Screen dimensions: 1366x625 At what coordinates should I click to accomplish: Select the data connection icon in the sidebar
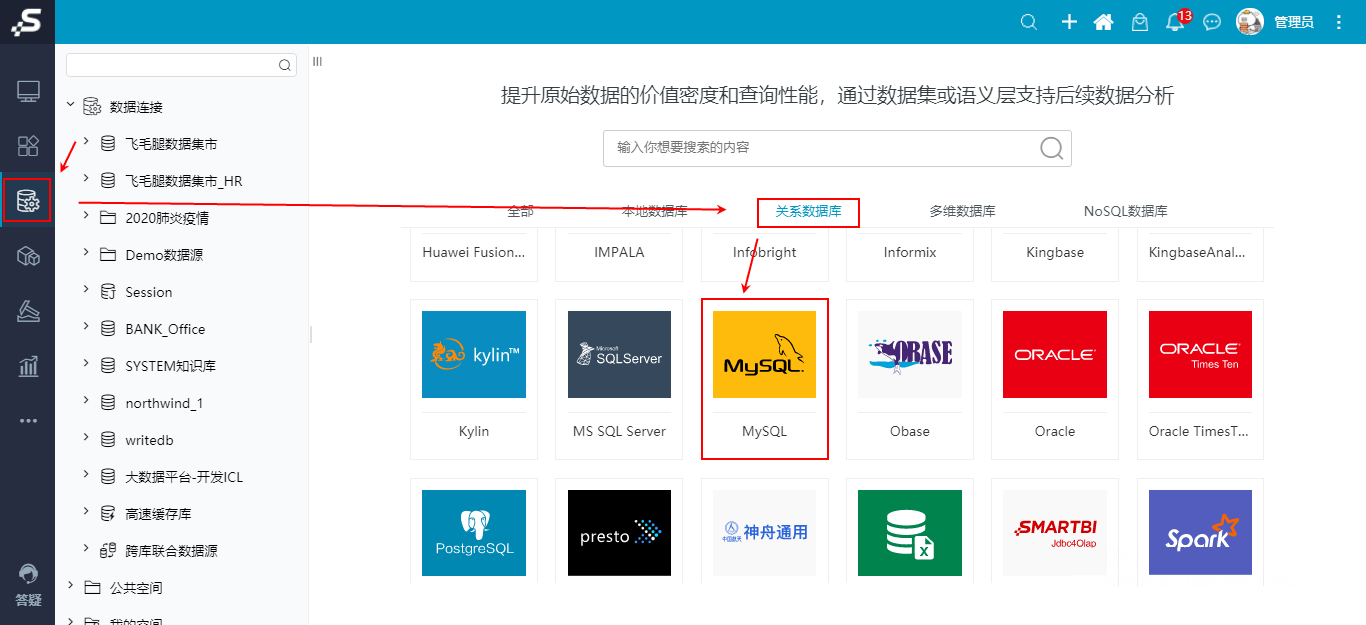tap(28, 201)
